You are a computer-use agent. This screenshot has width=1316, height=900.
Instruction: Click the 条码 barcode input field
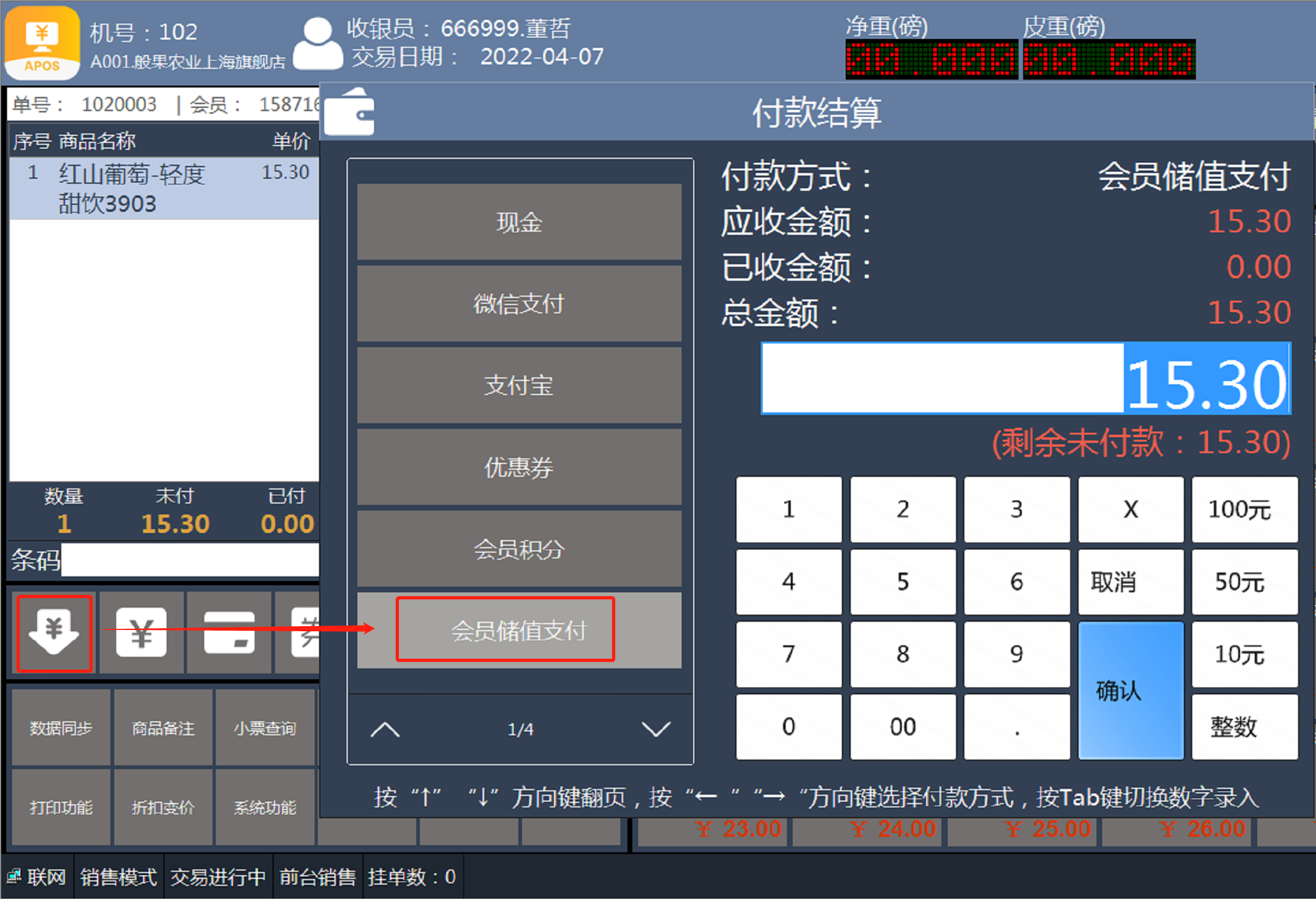[x=190, y=560]
